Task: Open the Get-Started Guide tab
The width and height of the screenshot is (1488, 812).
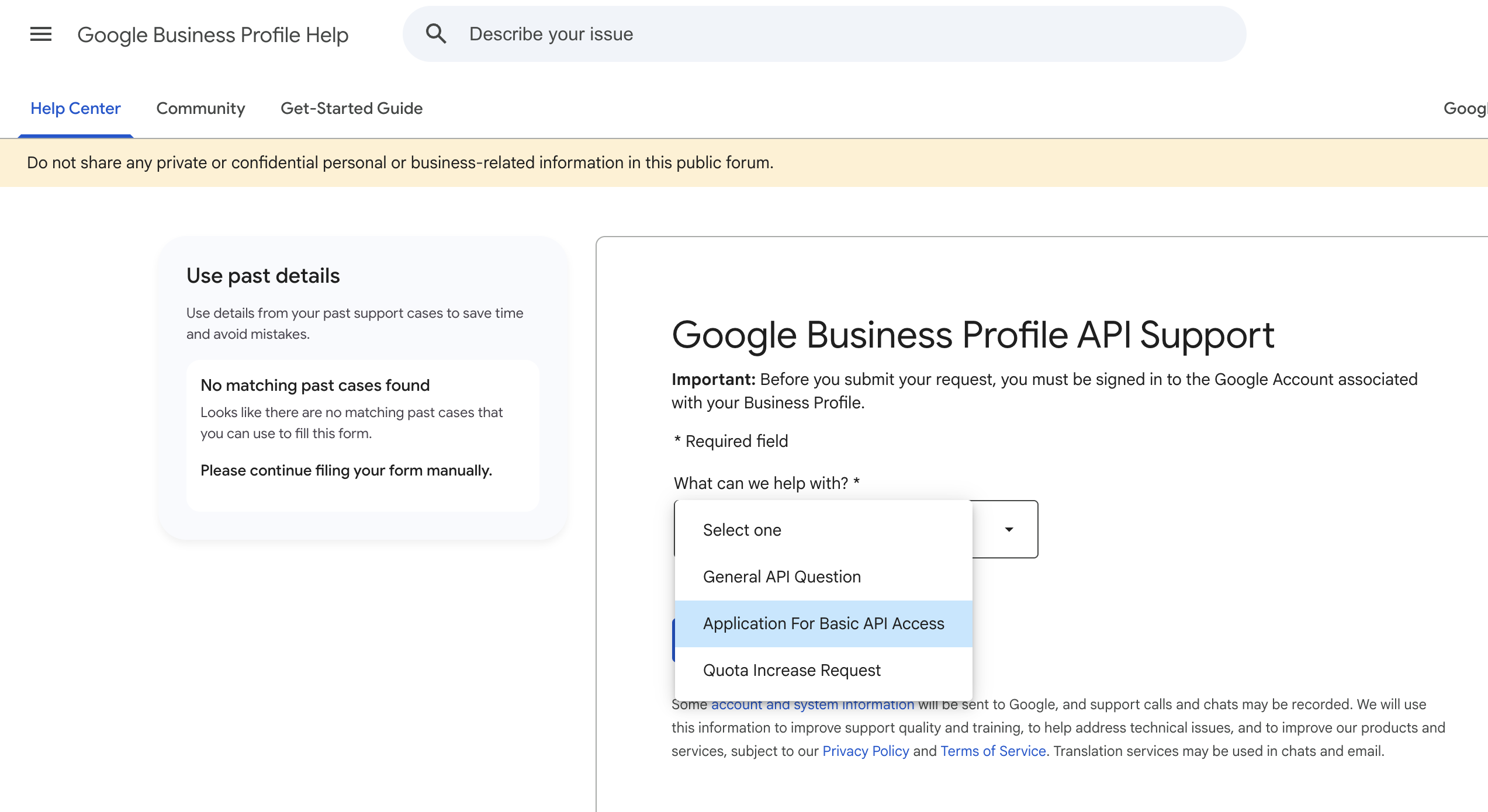Action: click(x=351, y=108)
